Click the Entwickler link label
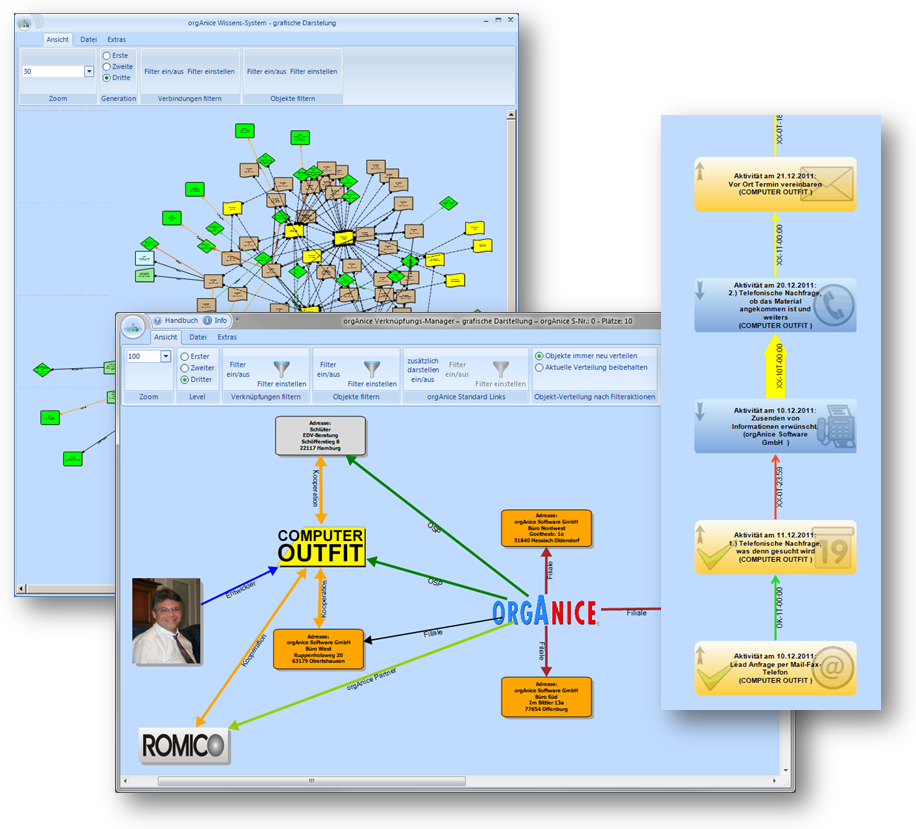The height and width of the screenshot is (829, 916). [241, 589]
